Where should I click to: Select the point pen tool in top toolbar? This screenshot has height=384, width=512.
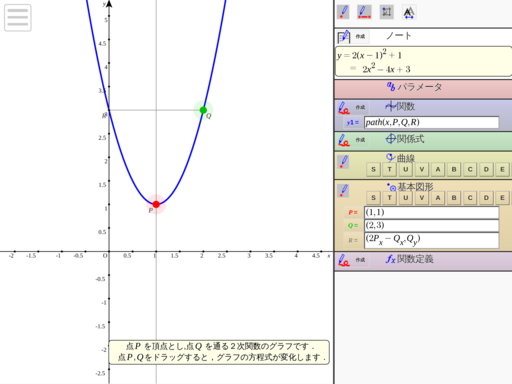(343, 12)
